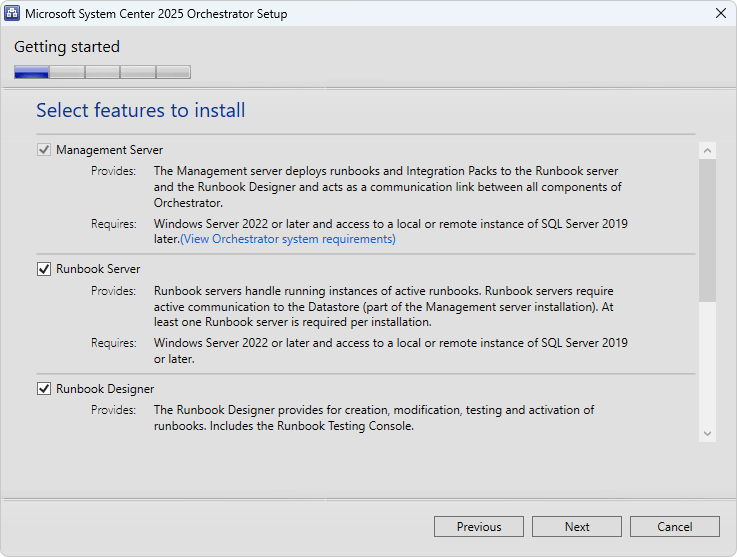Image resolution: width=737 pixels, height=557 pixels.
Task: Open View Orchestrator system requirements link
Action: pyautogui.click(x=288, y=239)
